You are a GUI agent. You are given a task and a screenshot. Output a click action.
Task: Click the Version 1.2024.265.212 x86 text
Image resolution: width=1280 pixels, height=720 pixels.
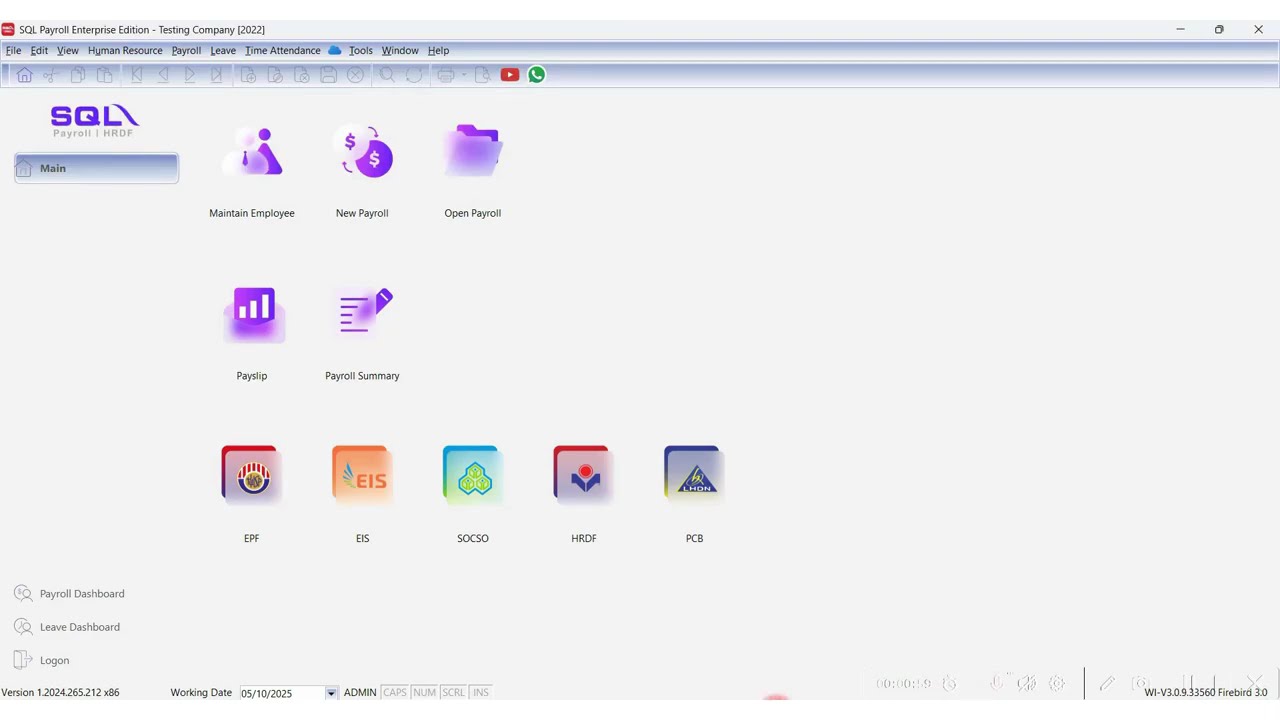[60, 692]
